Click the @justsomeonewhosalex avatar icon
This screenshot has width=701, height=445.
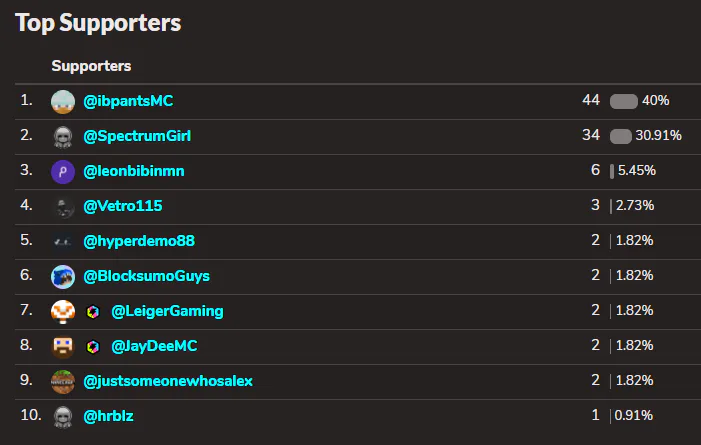[63, 381]
